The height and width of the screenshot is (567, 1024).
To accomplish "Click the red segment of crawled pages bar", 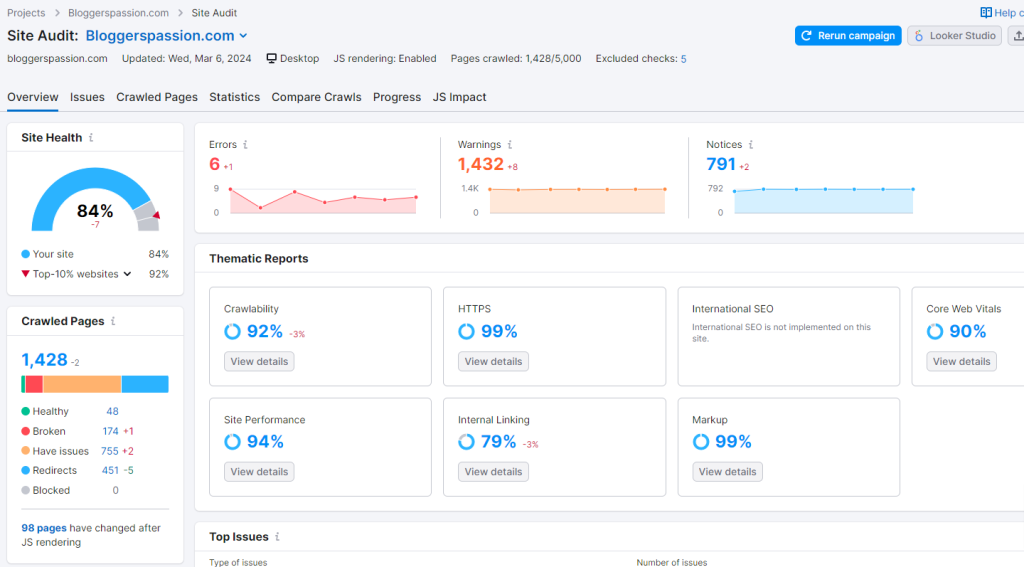I will click(34, 384).
